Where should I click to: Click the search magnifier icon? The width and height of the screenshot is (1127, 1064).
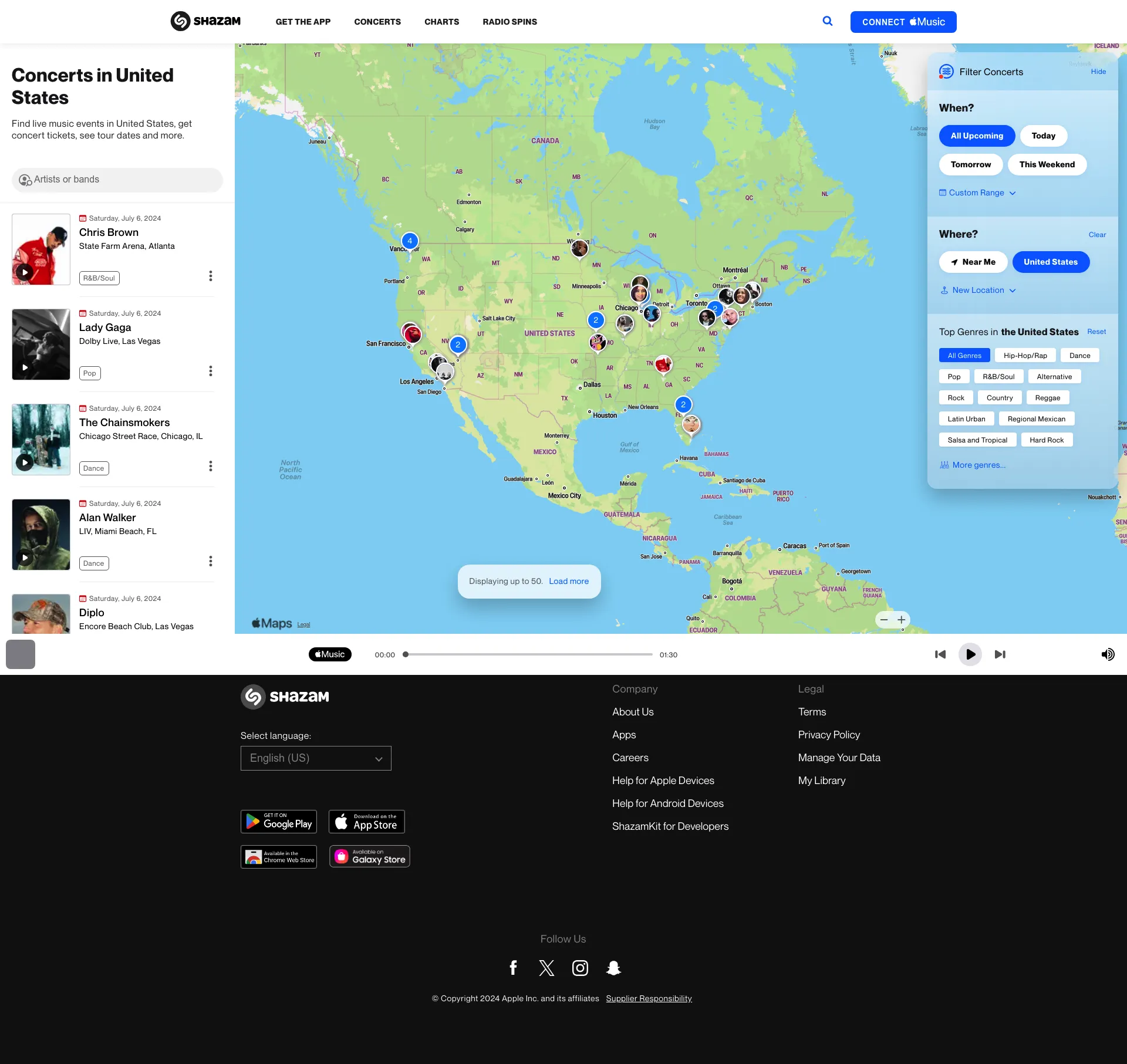click(x=828, y=21)
